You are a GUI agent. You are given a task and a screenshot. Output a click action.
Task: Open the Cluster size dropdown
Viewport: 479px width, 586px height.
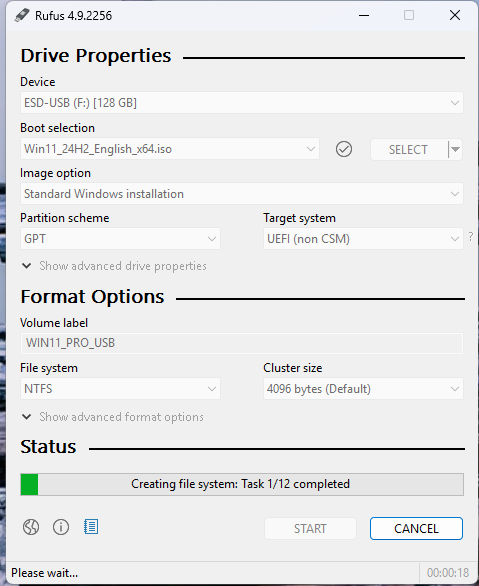pos(363,389)
